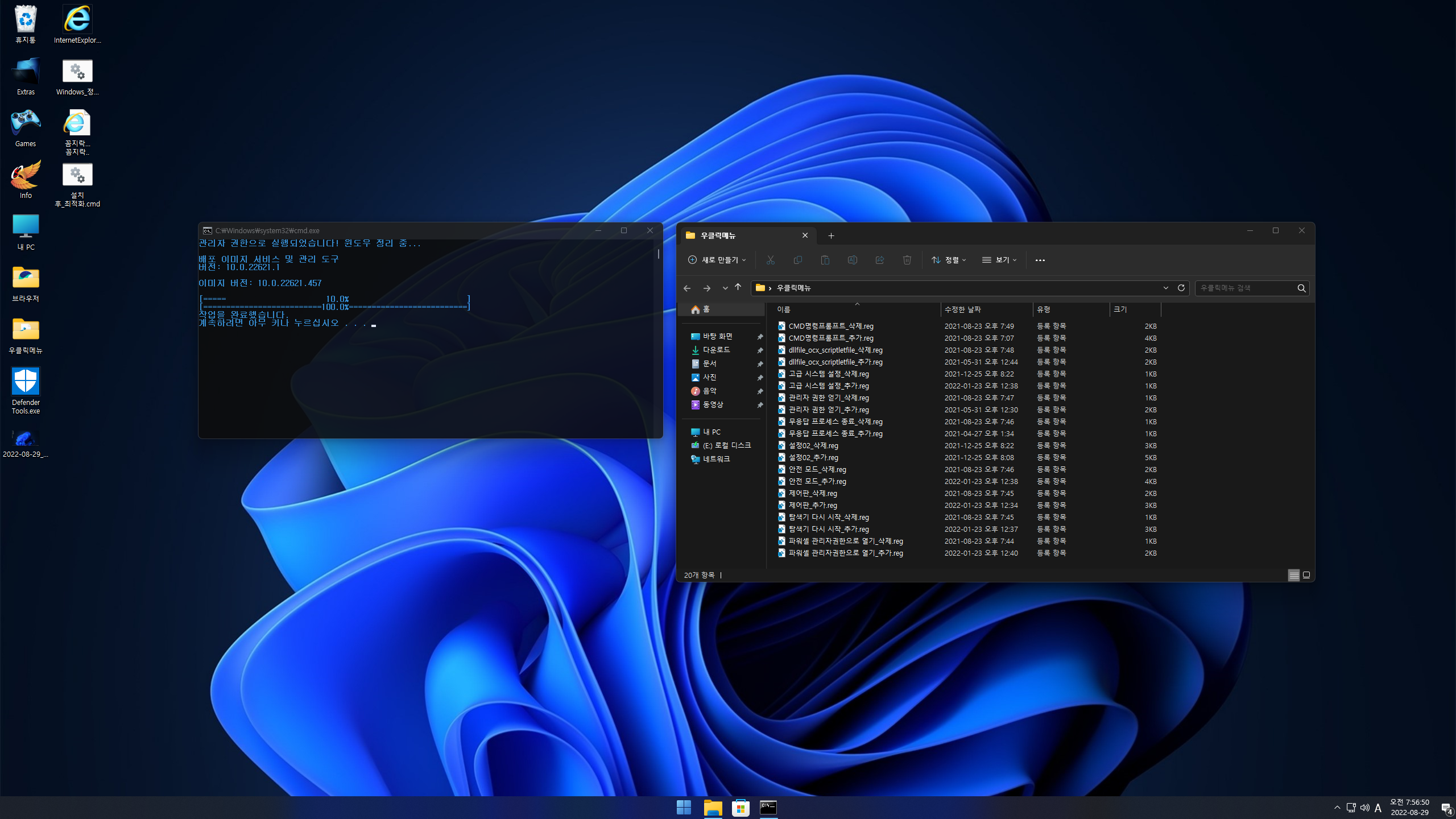Switch to details view layout button

coord(1293,575)
